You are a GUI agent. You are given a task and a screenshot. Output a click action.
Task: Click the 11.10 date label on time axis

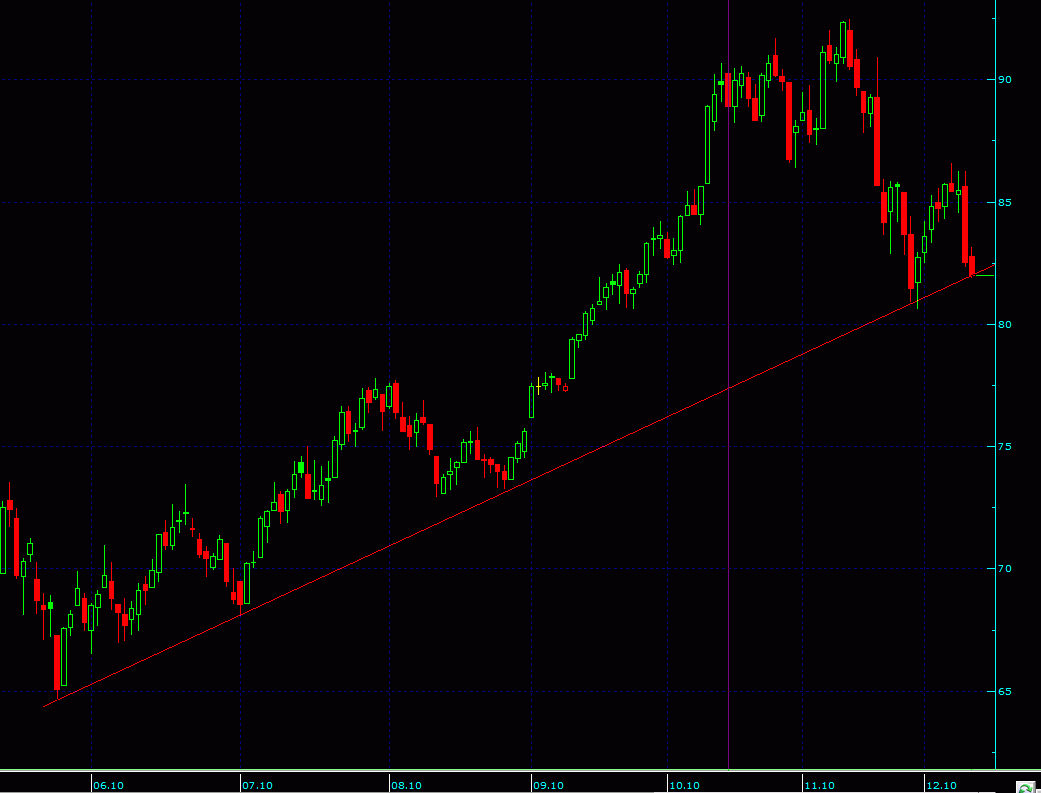[x=820, y=785]
